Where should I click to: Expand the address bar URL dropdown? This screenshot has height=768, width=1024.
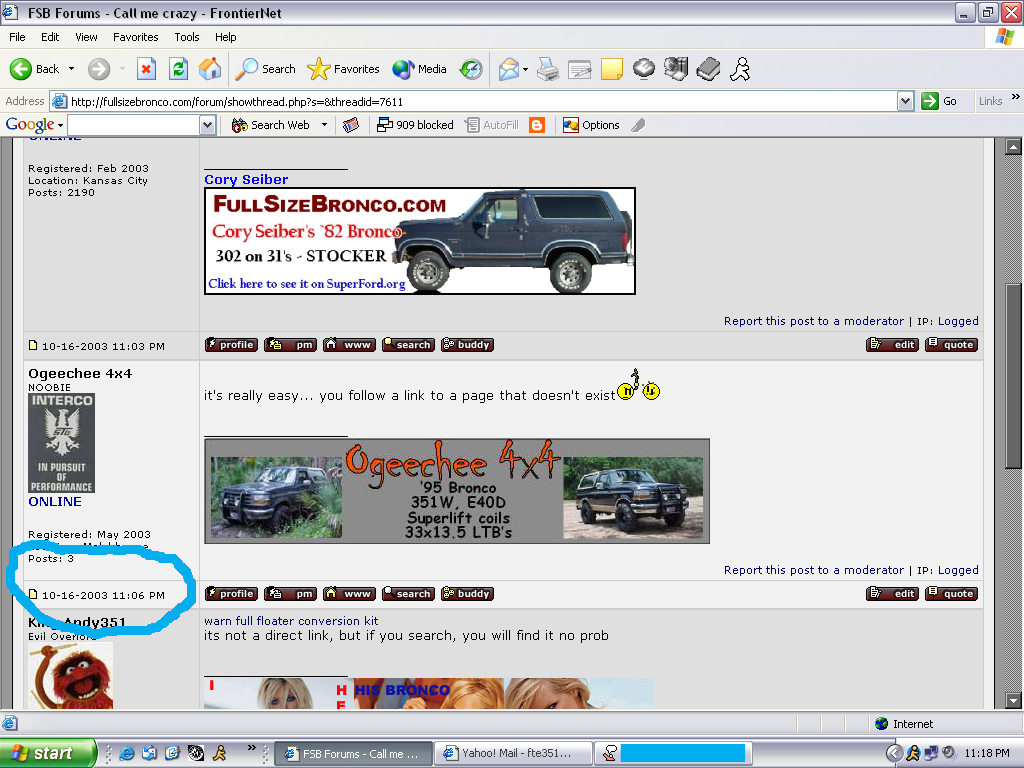(x=905, y=101)
